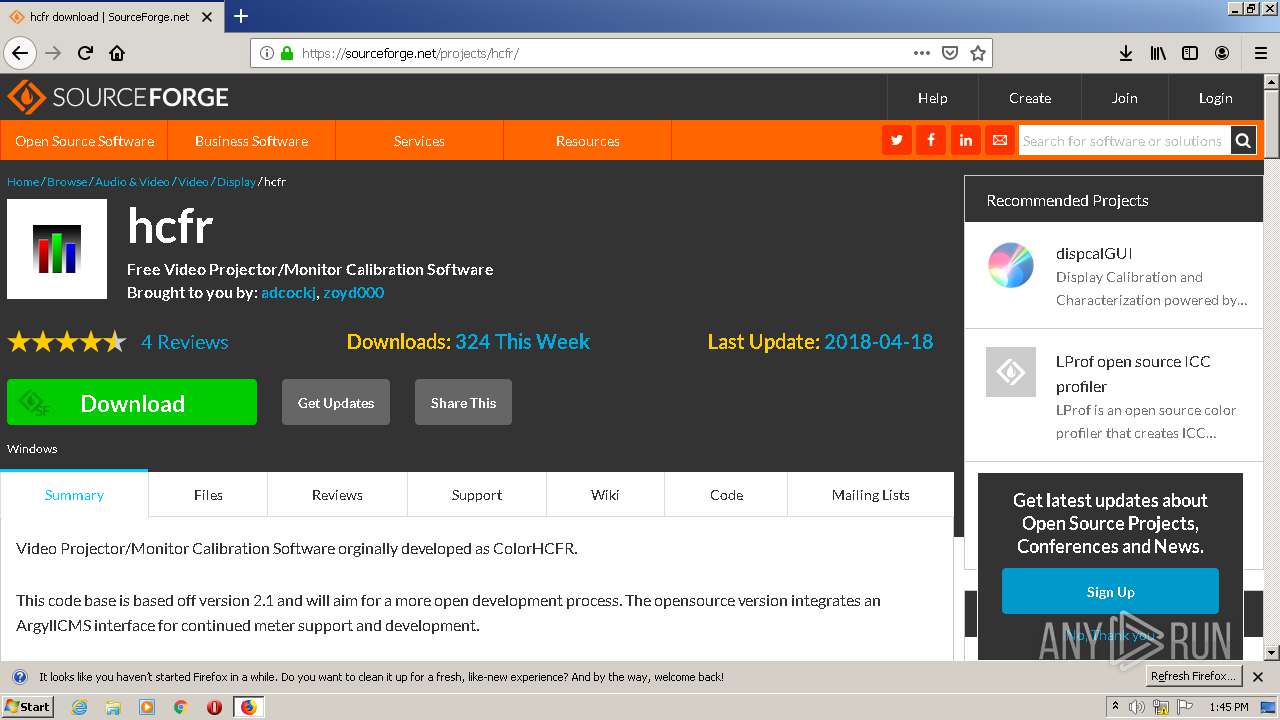Click the green padlock security icon
The height and width of the screenshot is (720, 1280).
(287, 53)
